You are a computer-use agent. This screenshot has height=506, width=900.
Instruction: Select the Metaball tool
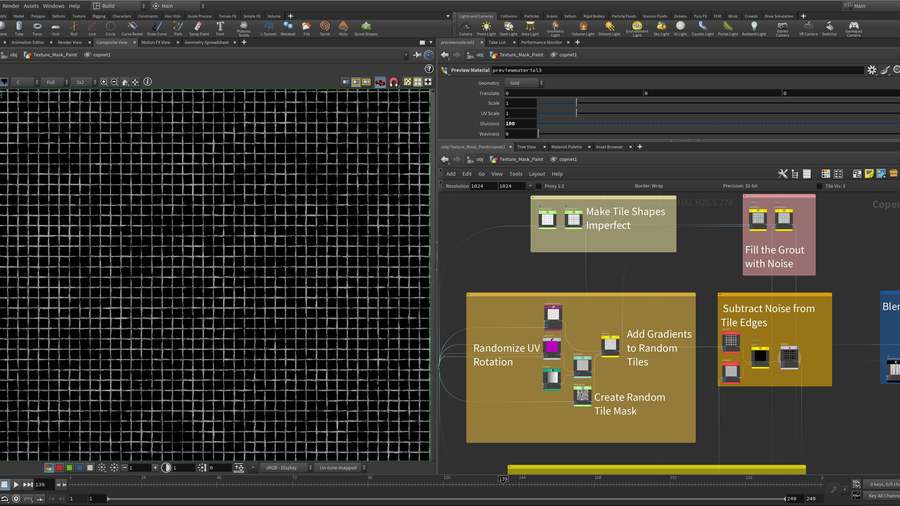coord(288,28)
